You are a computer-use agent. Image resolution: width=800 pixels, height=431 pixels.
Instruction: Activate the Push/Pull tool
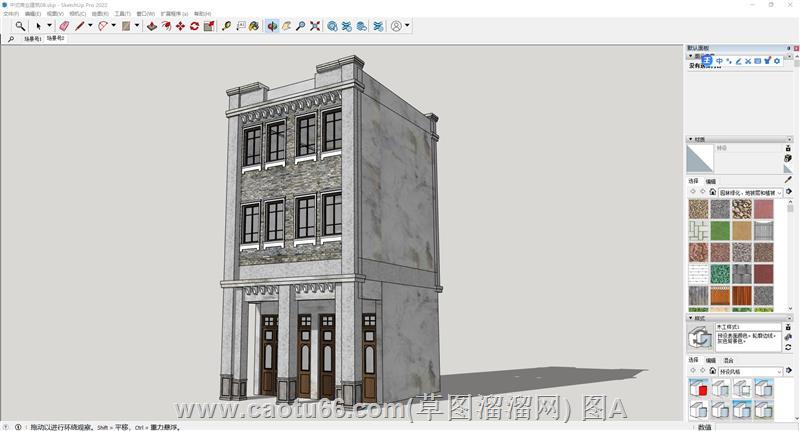[152, 26]
